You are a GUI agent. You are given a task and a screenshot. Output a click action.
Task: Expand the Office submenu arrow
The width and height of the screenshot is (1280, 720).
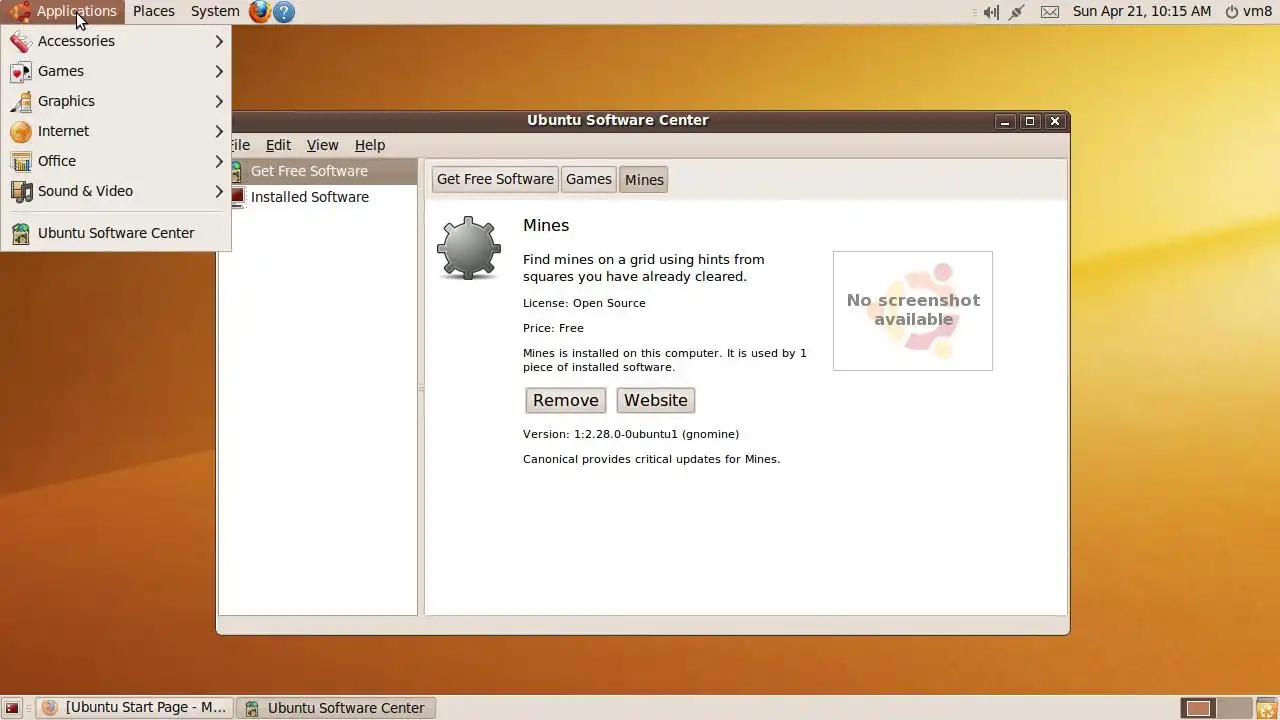(219, 161)
